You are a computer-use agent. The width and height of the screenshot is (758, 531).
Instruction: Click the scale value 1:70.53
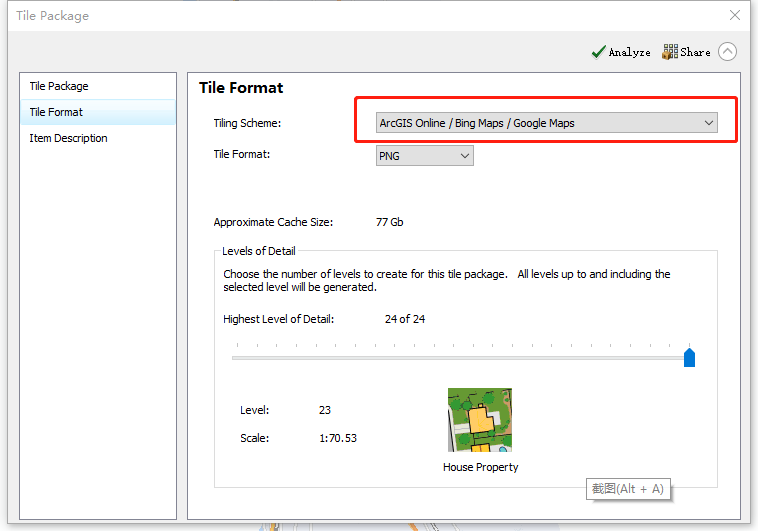coord(337,438)
